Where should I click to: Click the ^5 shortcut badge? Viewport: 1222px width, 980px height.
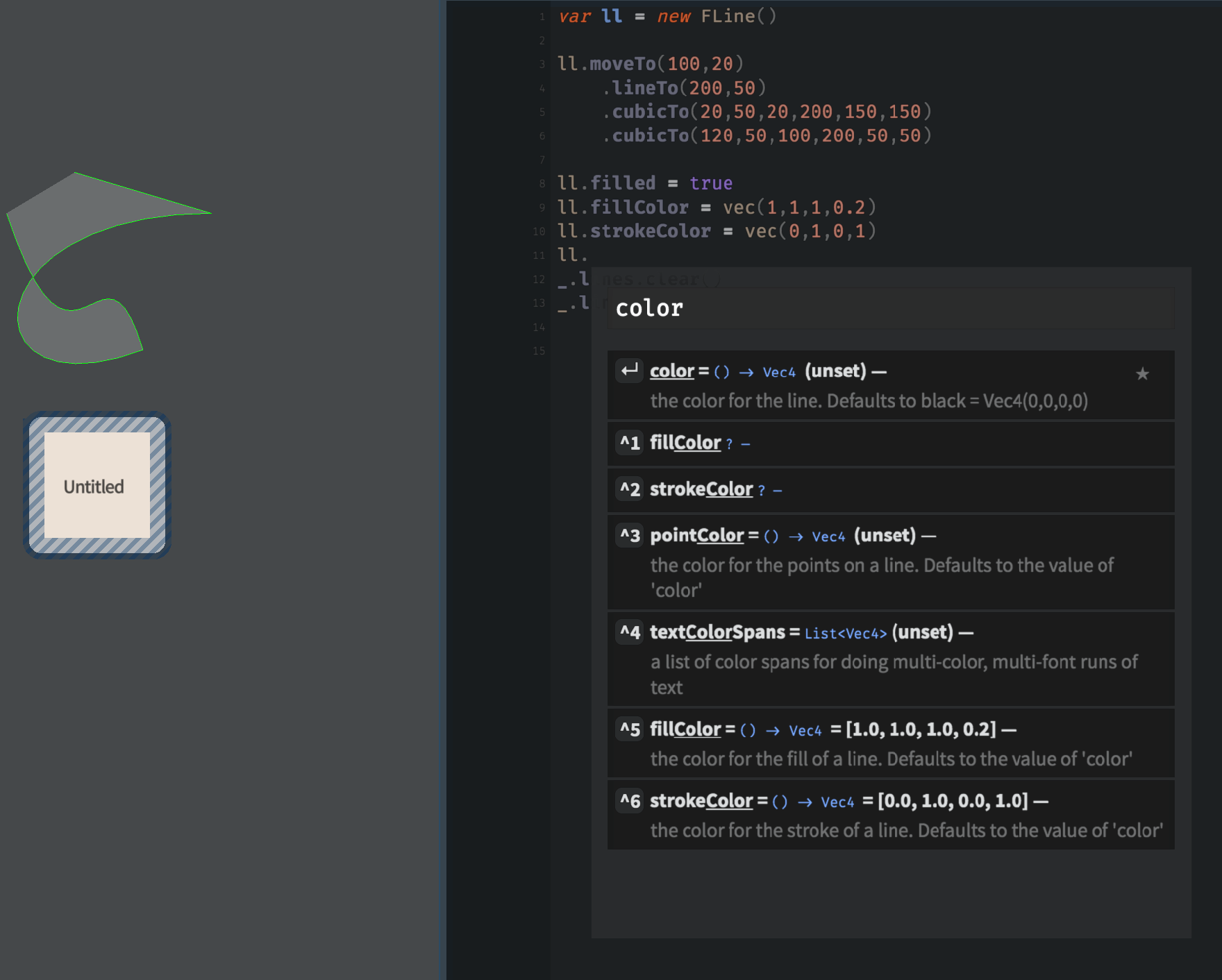(x=630, y=729)
